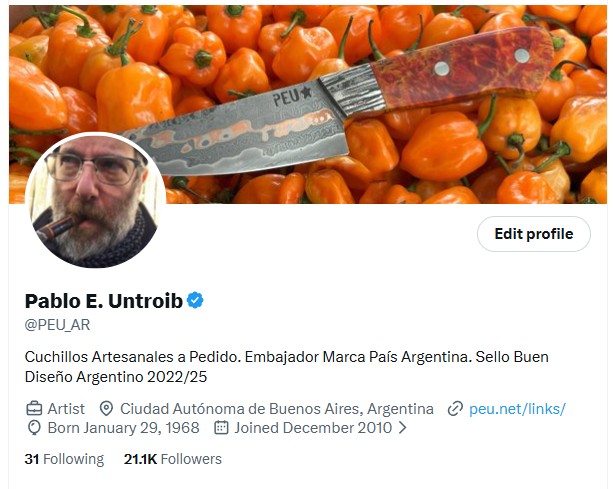Click the Edit profile button
613x489 pixels.
(x=534, y=234)
